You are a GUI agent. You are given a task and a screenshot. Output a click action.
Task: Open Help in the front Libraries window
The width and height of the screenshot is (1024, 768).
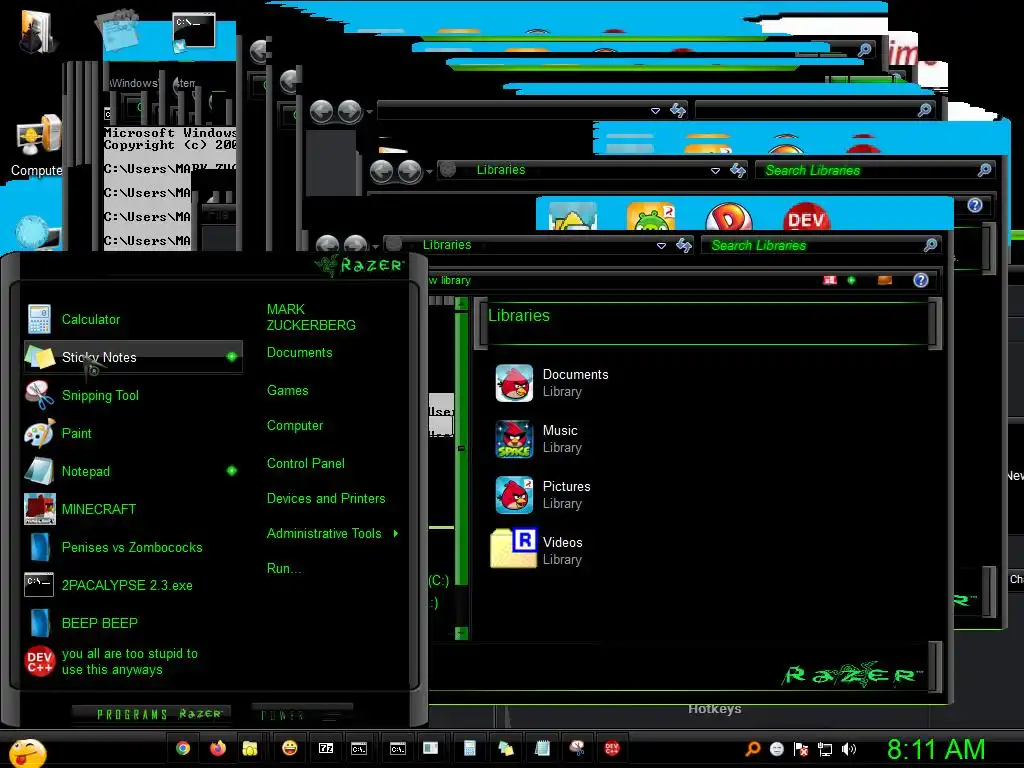click(x=921, y=280)
